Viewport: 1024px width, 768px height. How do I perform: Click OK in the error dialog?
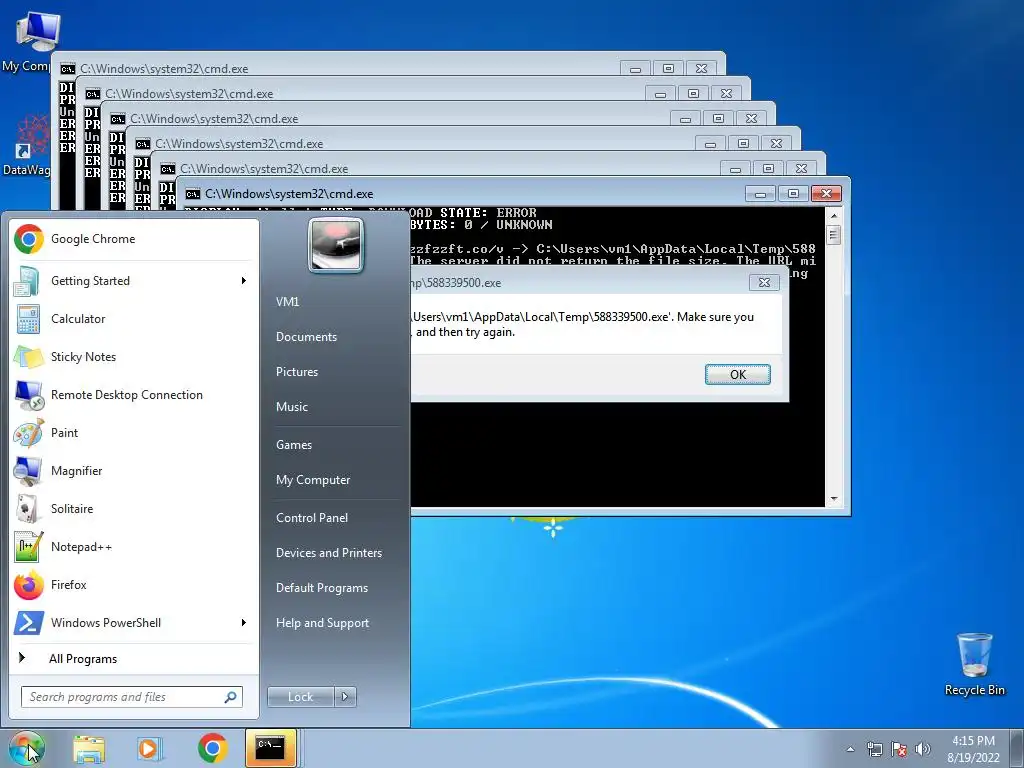coord(738,374)
